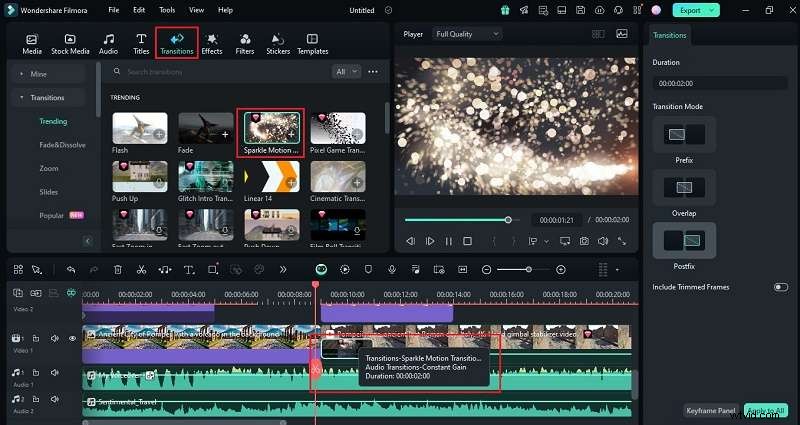Image resolution: width=800 pixels, height=425 pixels.
Task: Open the Effects tab
Action: point(212,44)
